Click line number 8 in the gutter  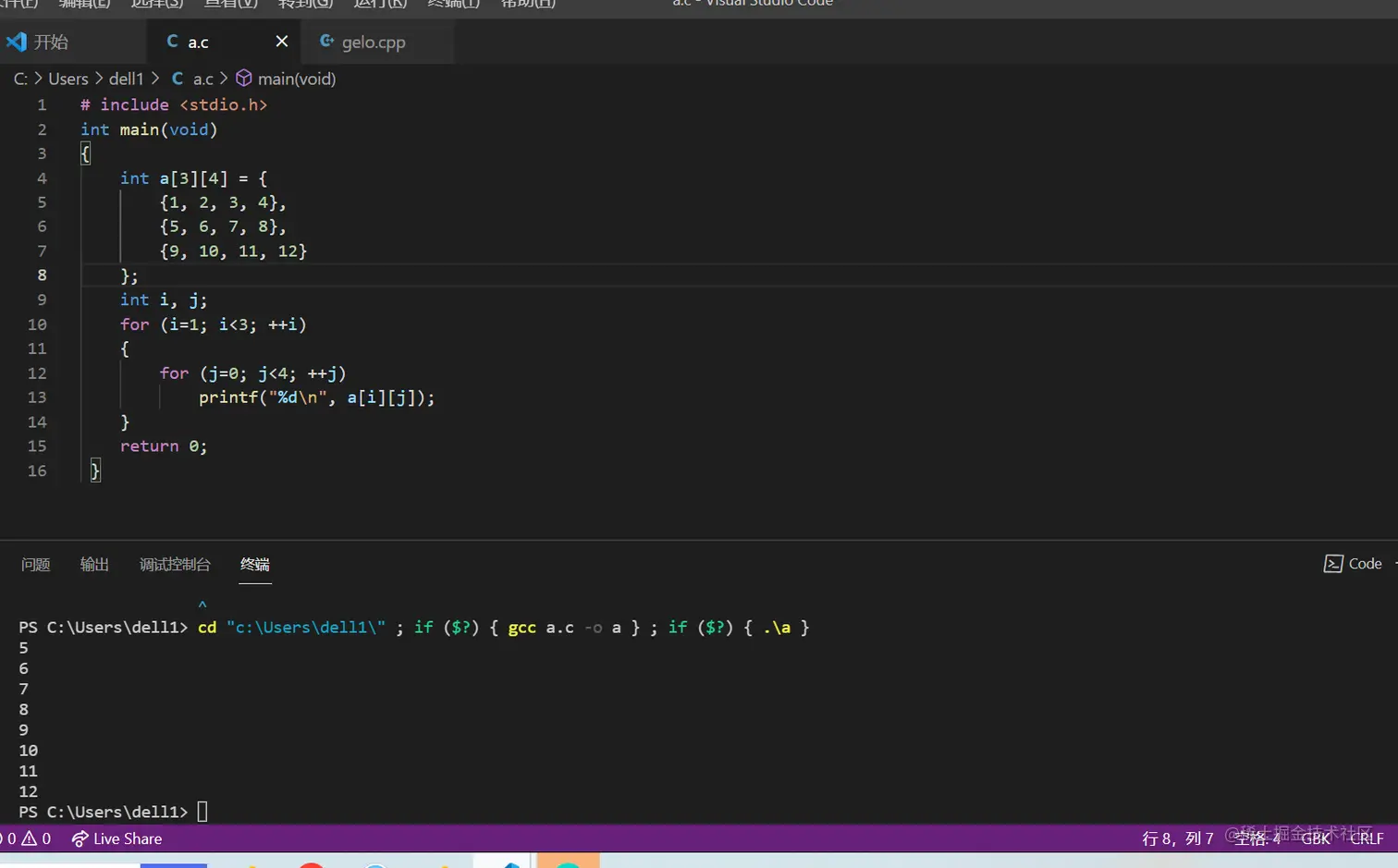click(42, 275)
